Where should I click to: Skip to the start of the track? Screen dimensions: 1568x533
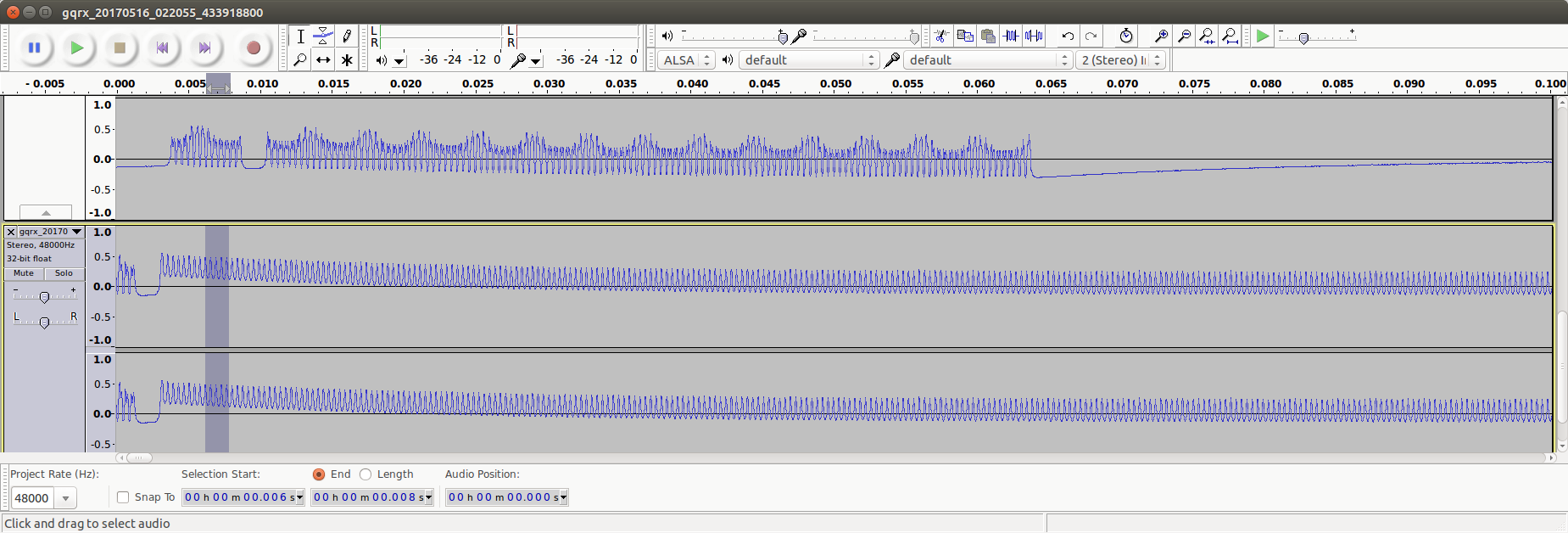162,48
